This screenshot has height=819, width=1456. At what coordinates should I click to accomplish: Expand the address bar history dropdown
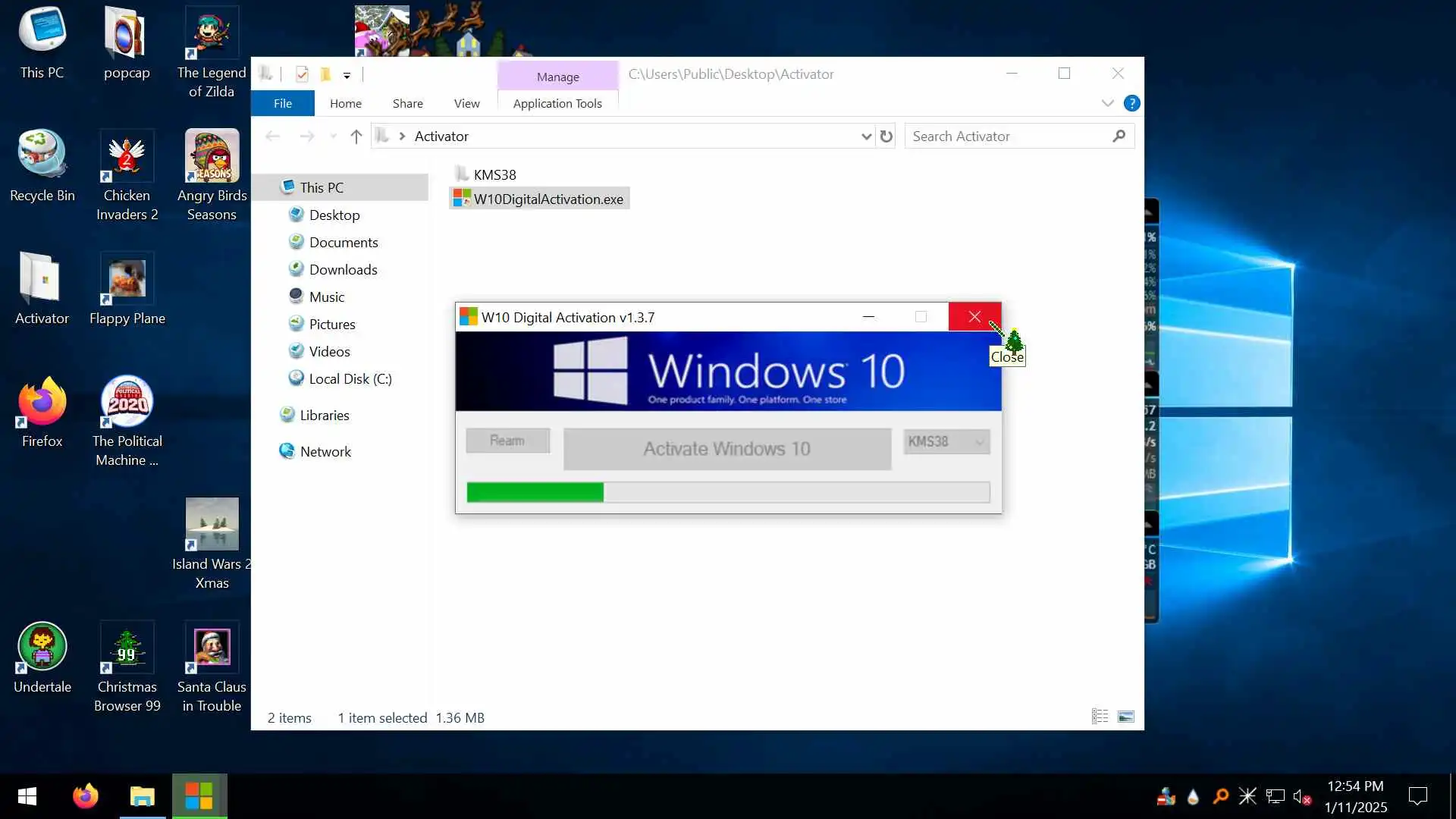(866, 136)
